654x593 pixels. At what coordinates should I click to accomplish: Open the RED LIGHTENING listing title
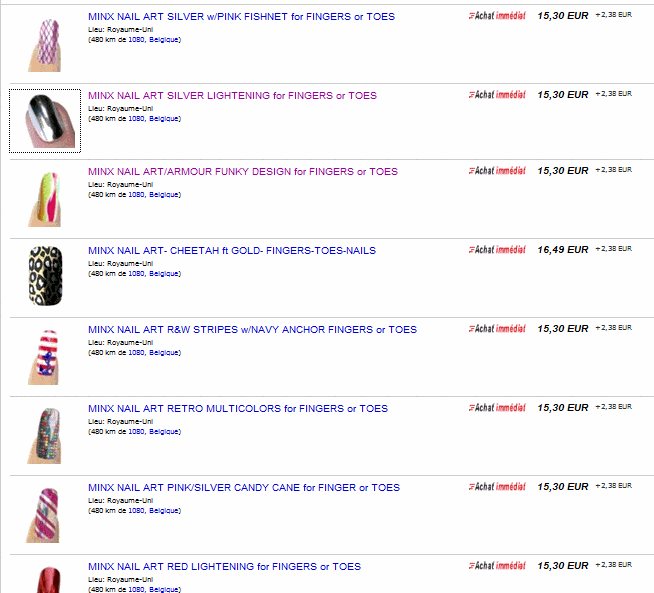pyautogui.click(x=224, y=567)
